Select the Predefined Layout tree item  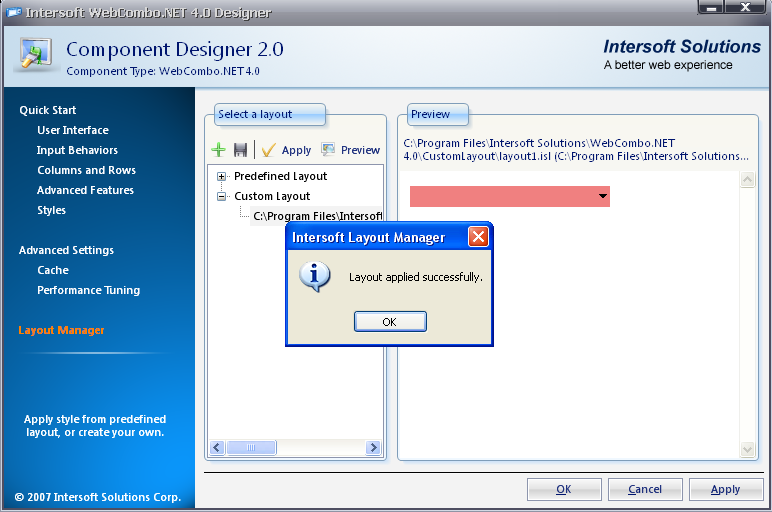click(x=280, y=176)
